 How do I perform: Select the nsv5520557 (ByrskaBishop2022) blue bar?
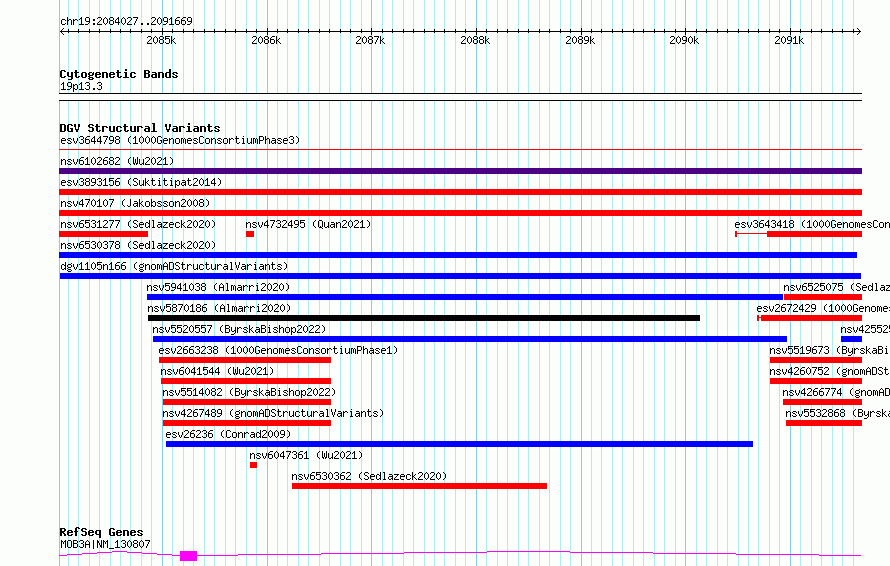pos(470,339)
